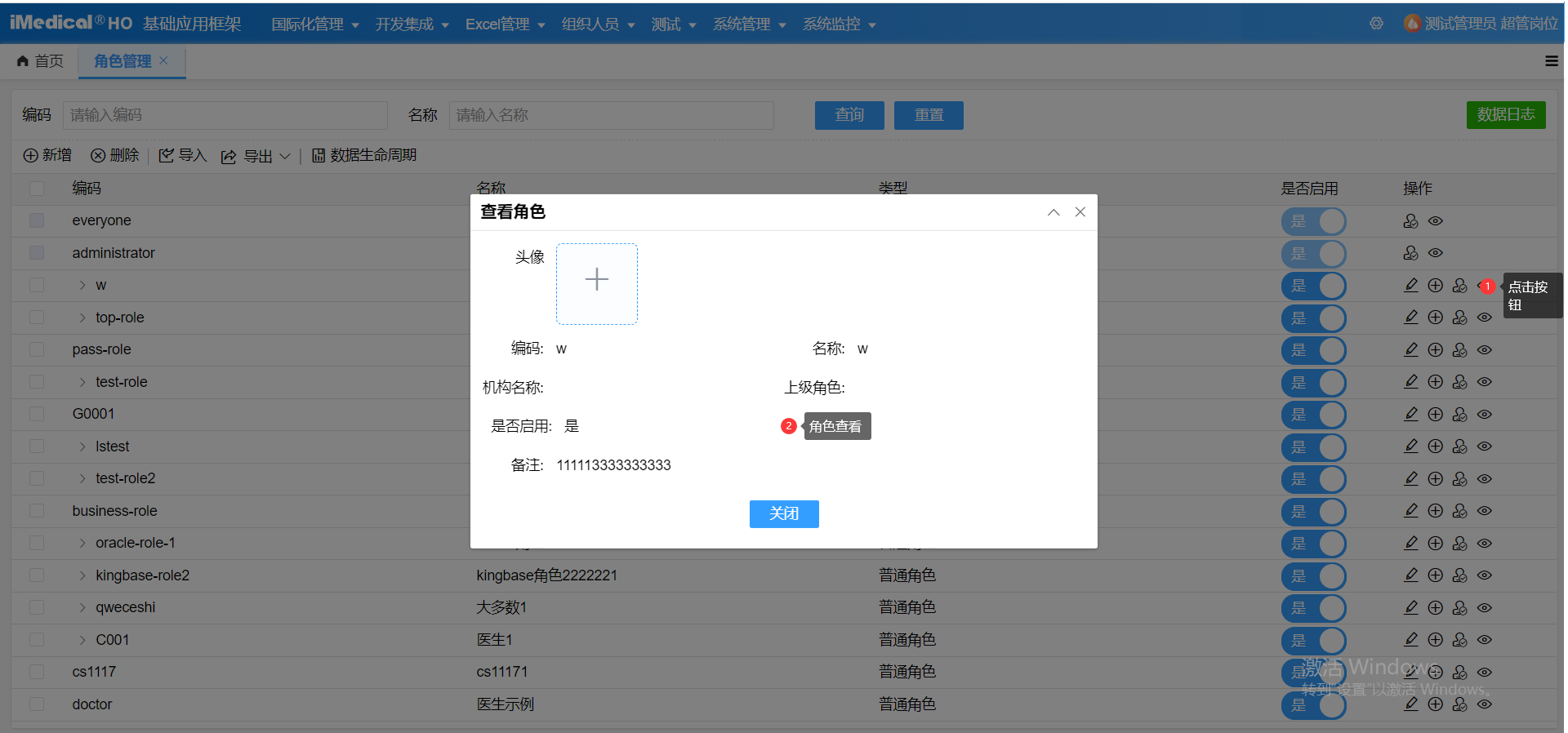The image size is (1568, 733).
Task: Click the edit pencil icon for w row
Action: 1411,285
